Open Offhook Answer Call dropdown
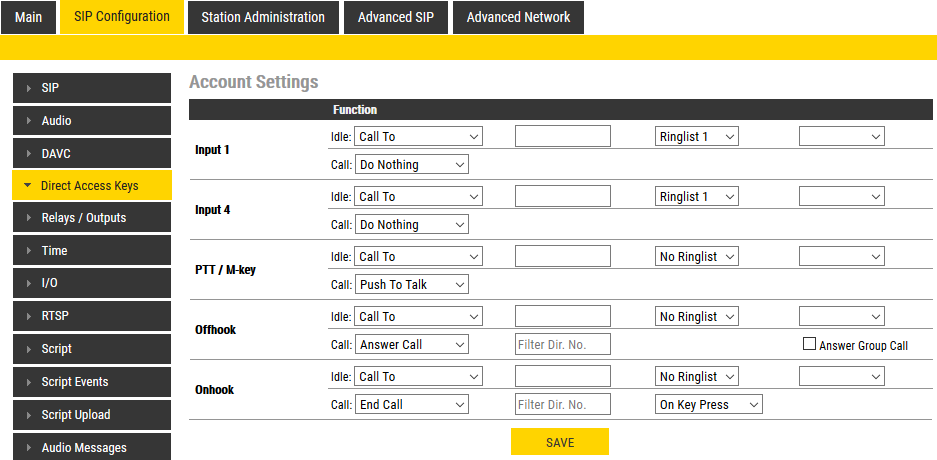Screen dimensions: 937x460 tap(412, 345)
